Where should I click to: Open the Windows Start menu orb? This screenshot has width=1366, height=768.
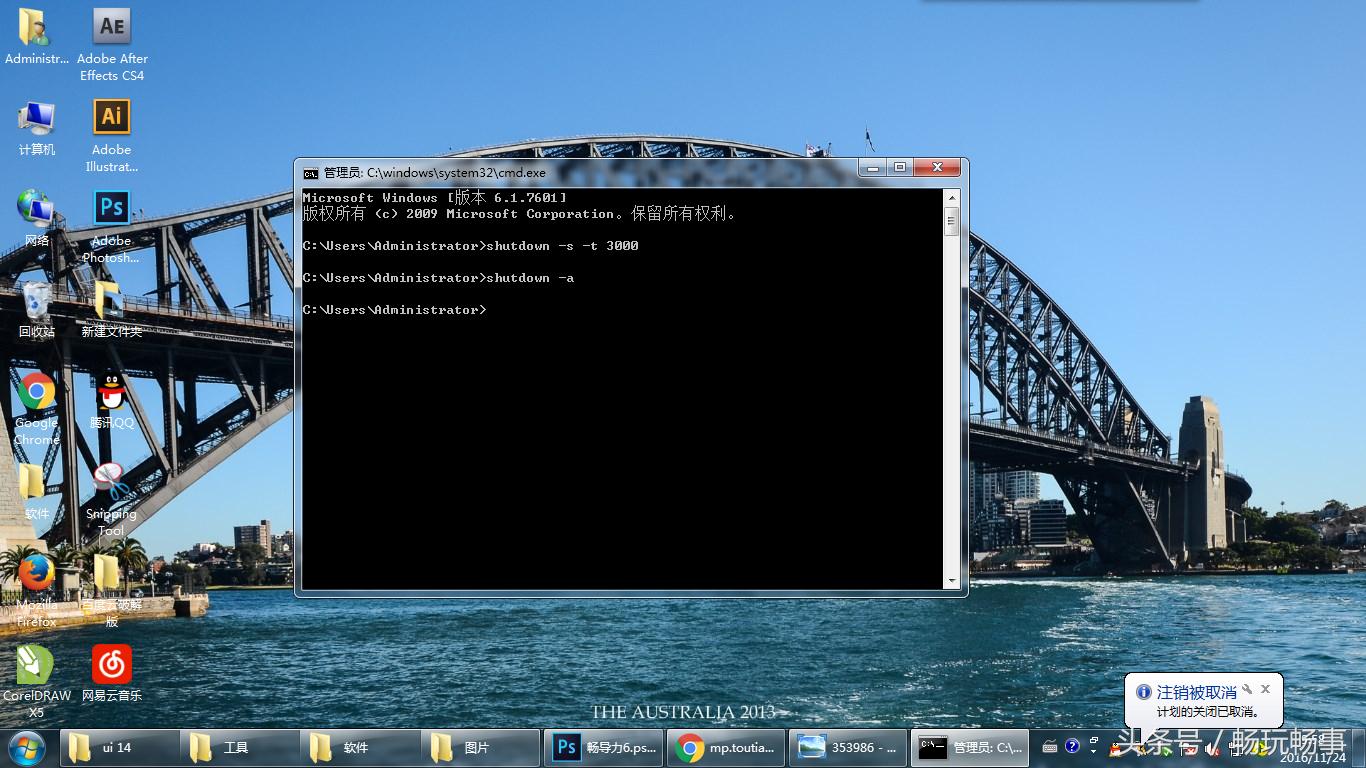click(x=27, y=747)
